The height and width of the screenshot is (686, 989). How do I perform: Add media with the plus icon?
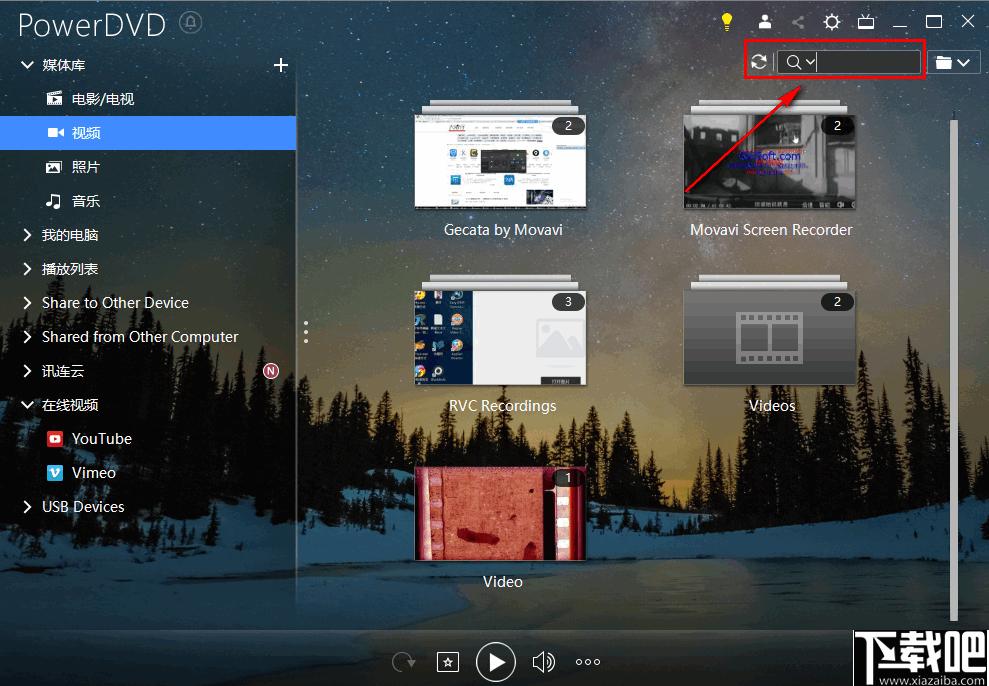click(x=281, y=65)
